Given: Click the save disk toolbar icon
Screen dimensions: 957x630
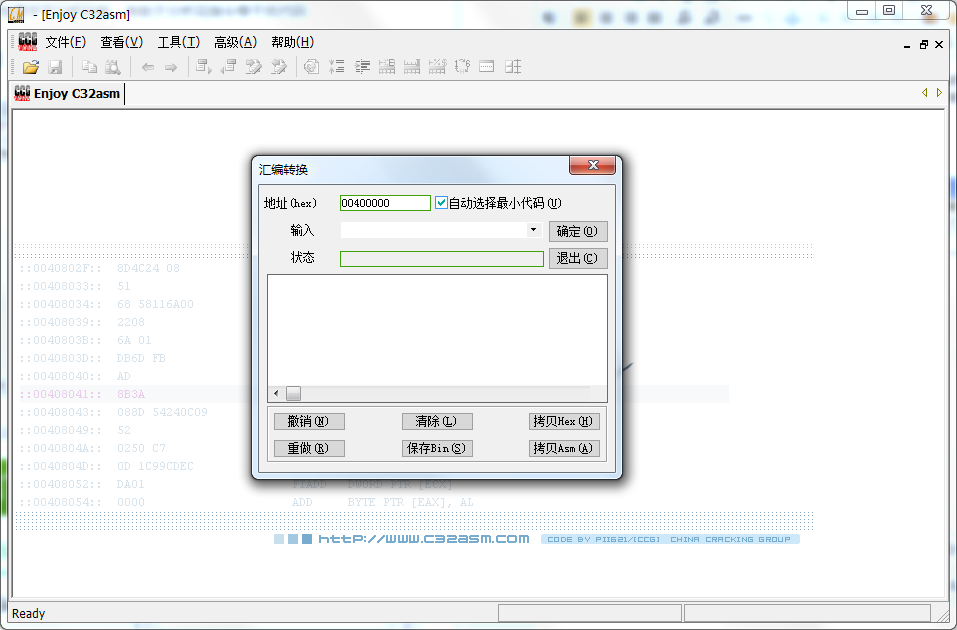Looking at the screenshot, I should 55,67.
